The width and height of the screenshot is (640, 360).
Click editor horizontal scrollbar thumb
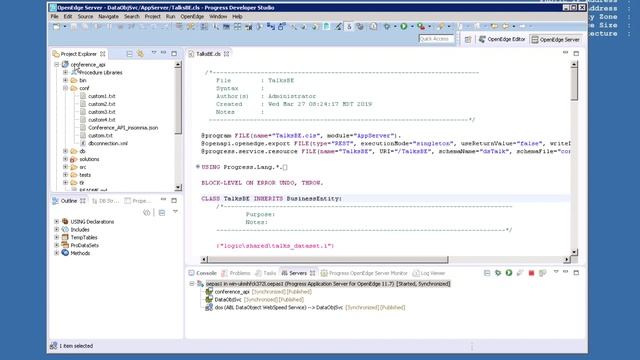coord(328,260)
